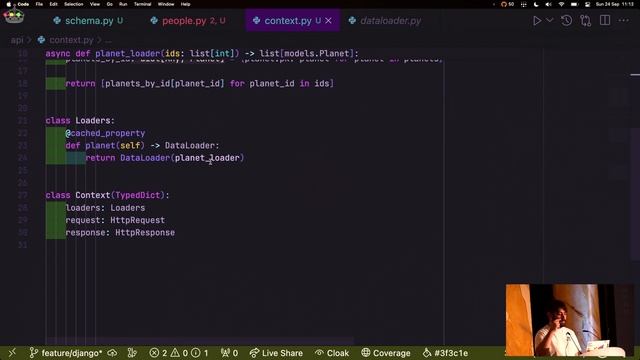Click the loaders: Loaders field line
640x360 pixels.
click(x=105, y=208)
